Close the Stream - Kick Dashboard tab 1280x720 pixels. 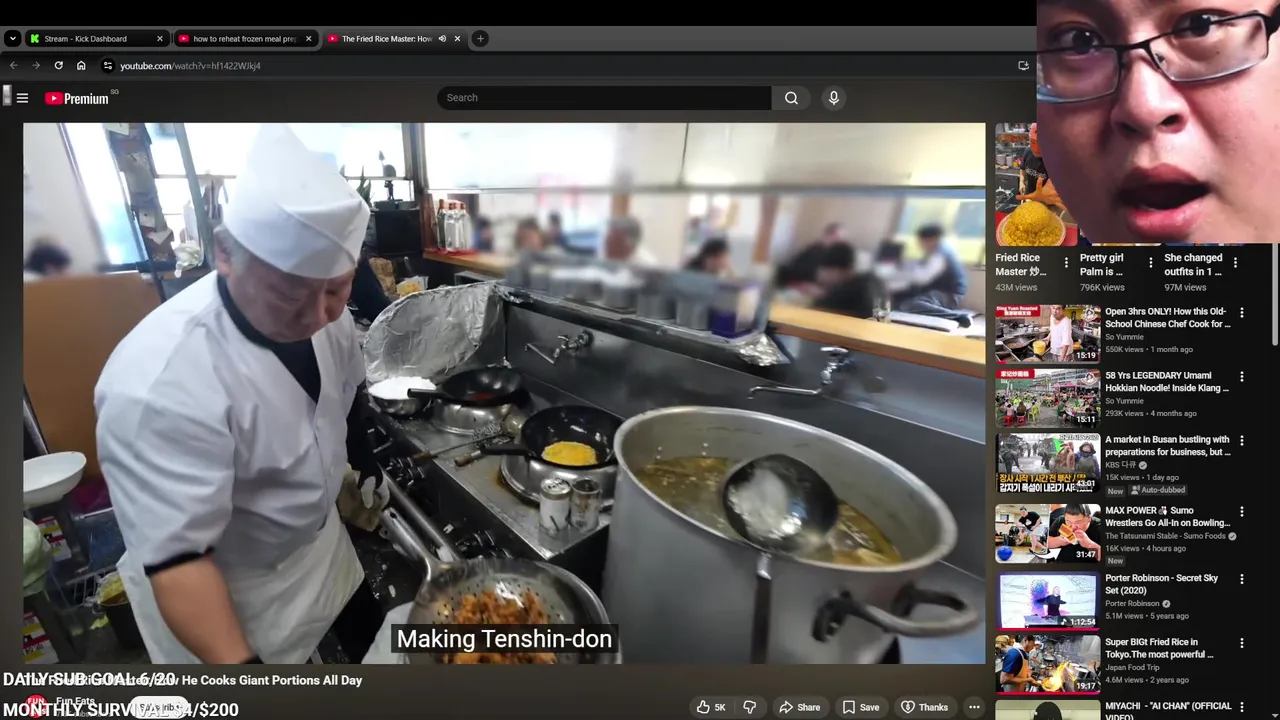point(159,39)
